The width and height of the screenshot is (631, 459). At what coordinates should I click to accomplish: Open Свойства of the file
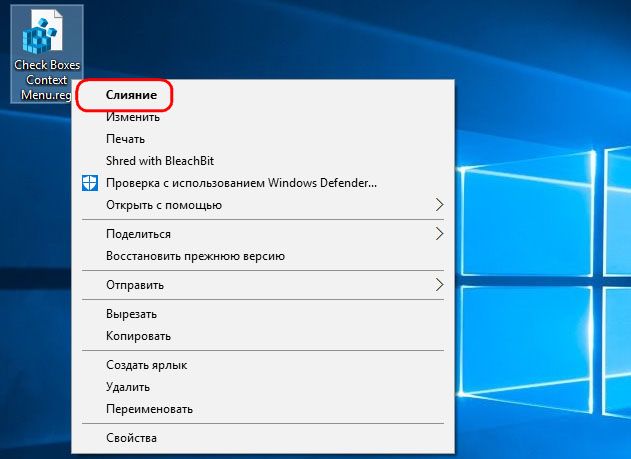point(263,438)
